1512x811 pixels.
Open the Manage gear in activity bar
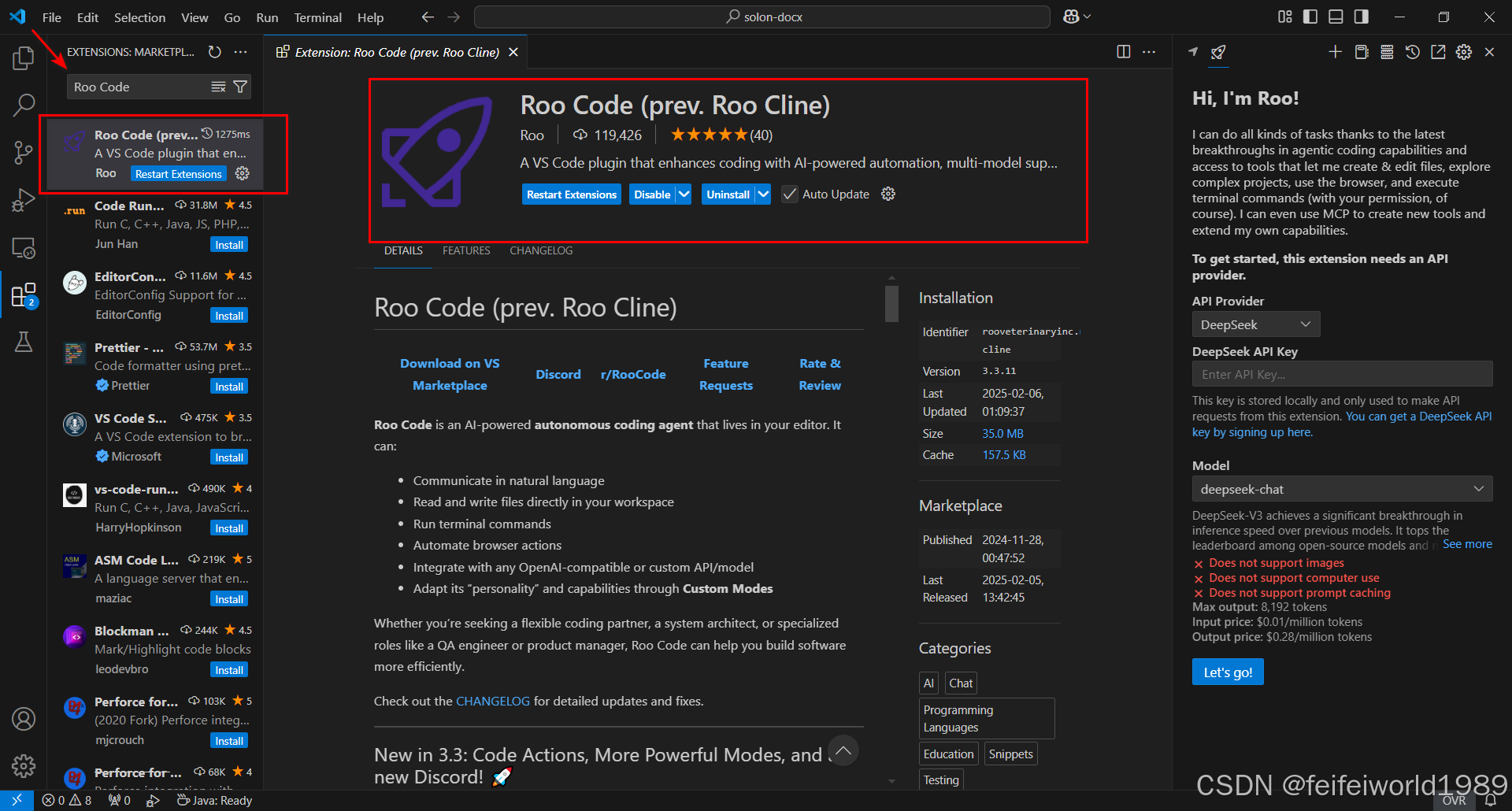[24, 765]
